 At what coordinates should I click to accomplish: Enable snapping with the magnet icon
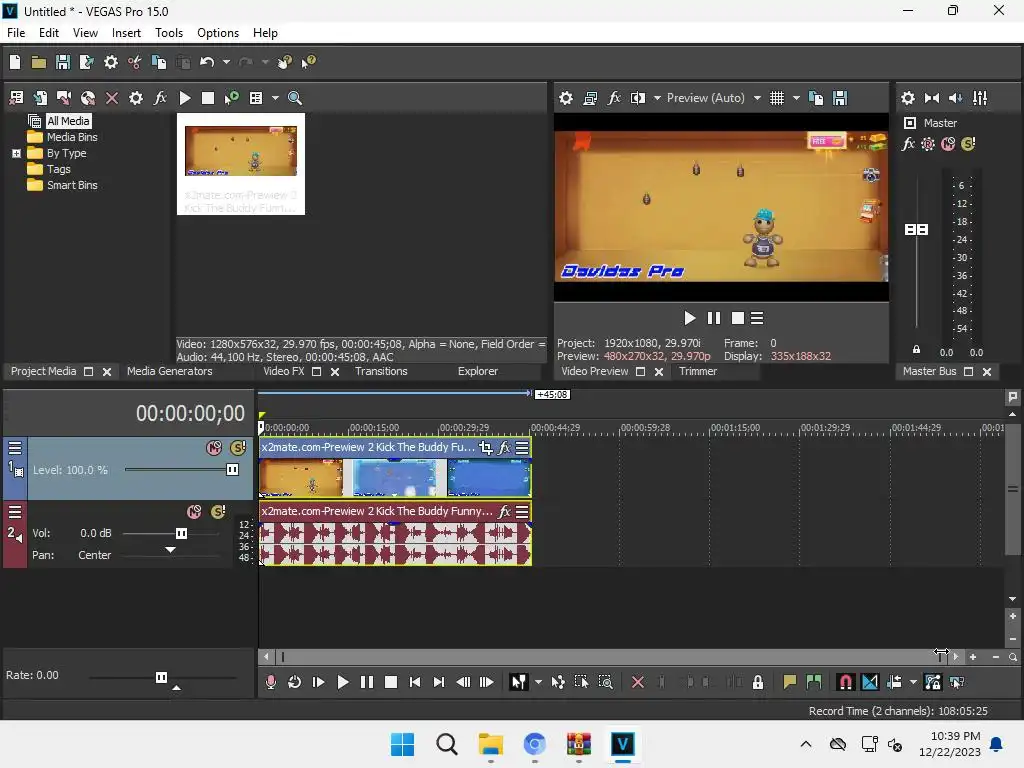coord(845,682)
